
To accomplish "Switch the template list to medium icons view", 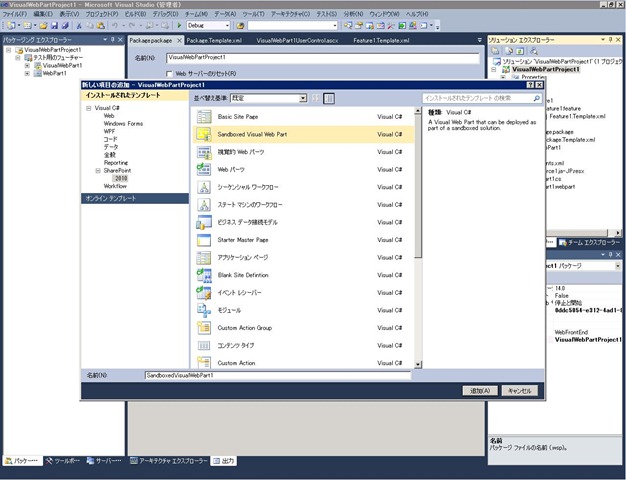I will click(x=329, y=98).
